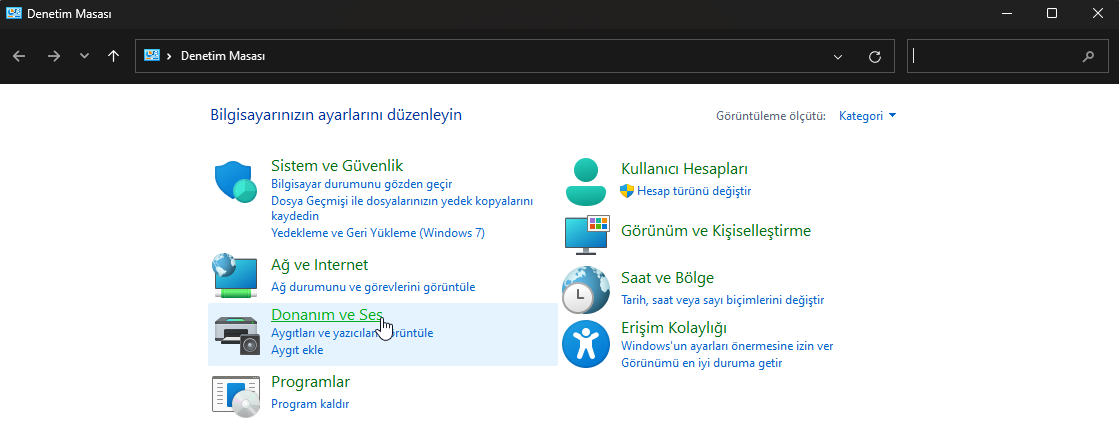This screenshot has width=1119, height=430.
Task: Go forward with the right arrow
Action: pos(54,56)
